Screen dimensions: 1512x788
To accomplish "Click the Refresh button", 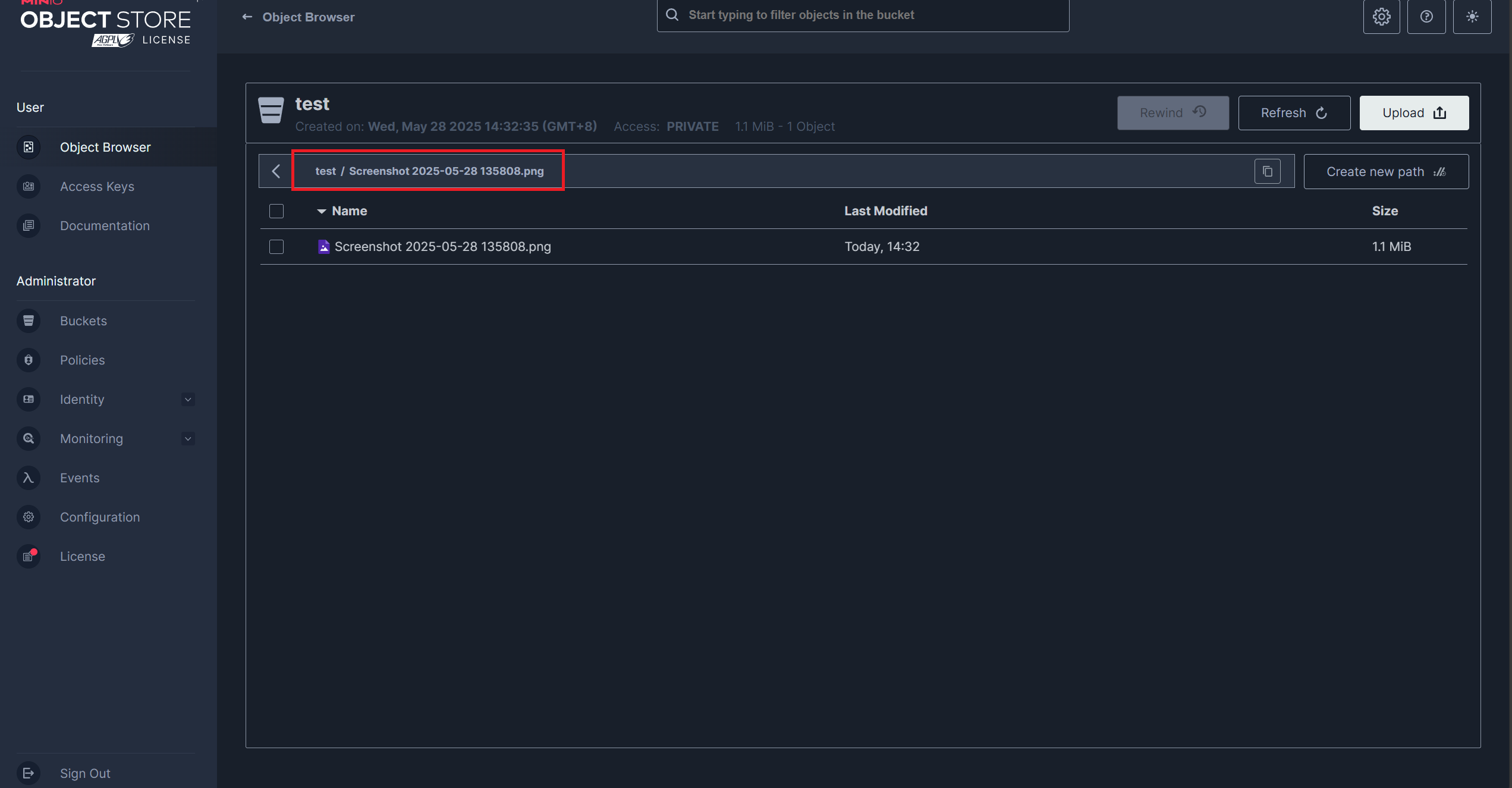I will pos(1294,112).
